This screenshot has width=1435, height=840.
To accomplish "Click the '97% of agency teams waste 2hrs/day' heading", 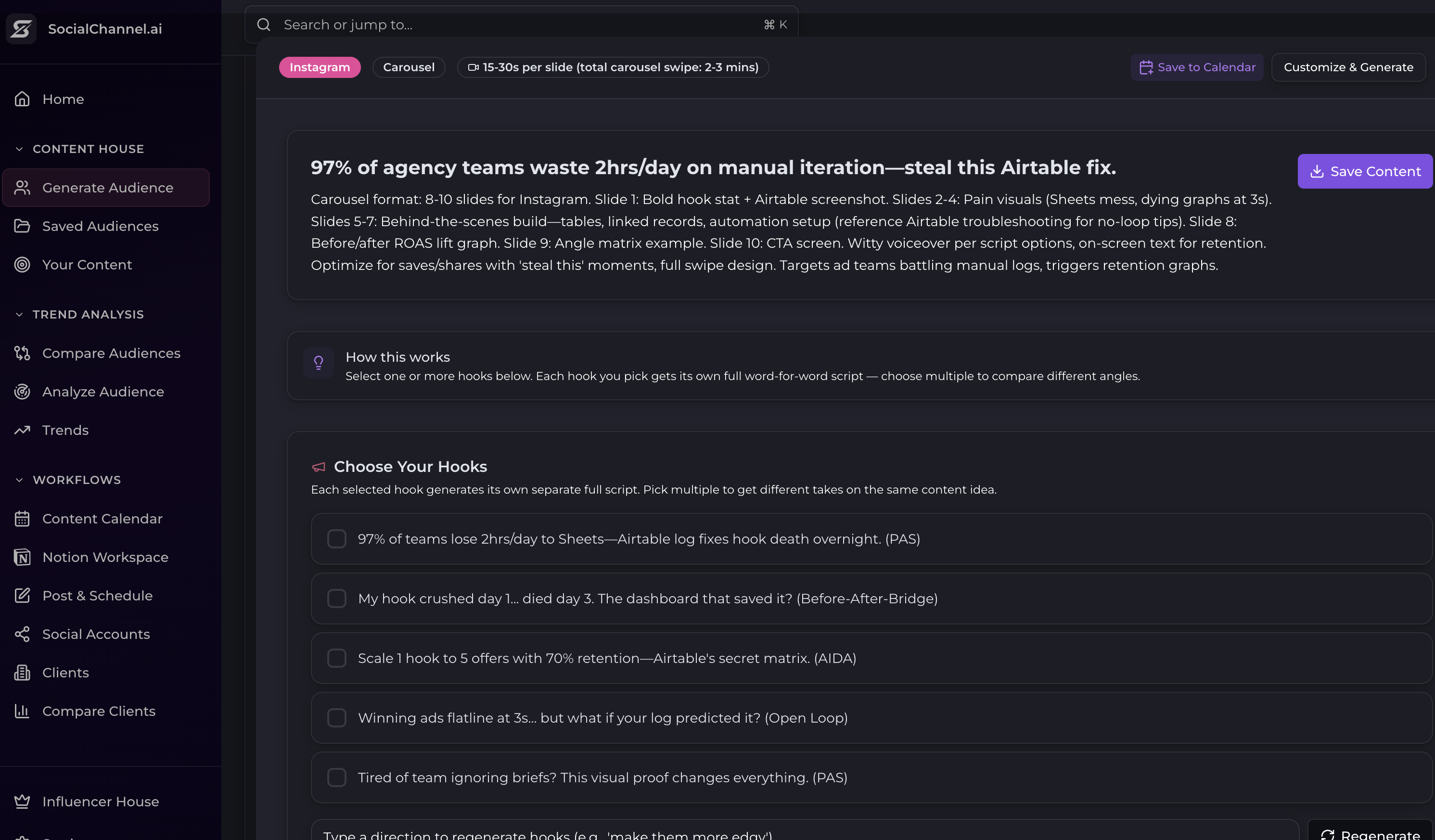I will click(x=714, y=167).
